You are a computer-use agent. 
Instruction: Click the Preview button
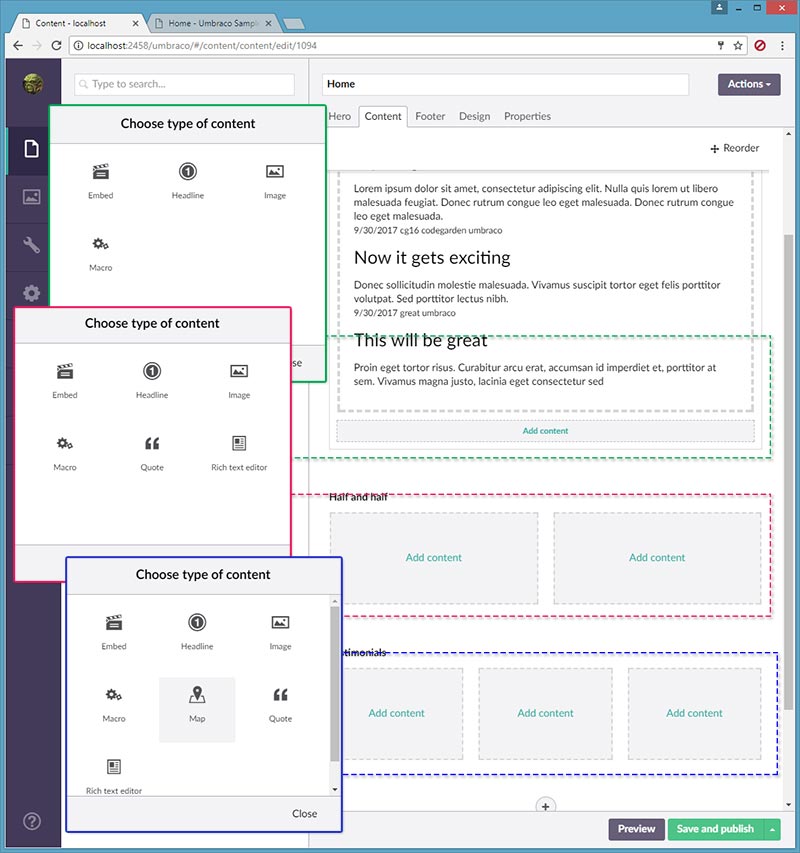[636, 829]
